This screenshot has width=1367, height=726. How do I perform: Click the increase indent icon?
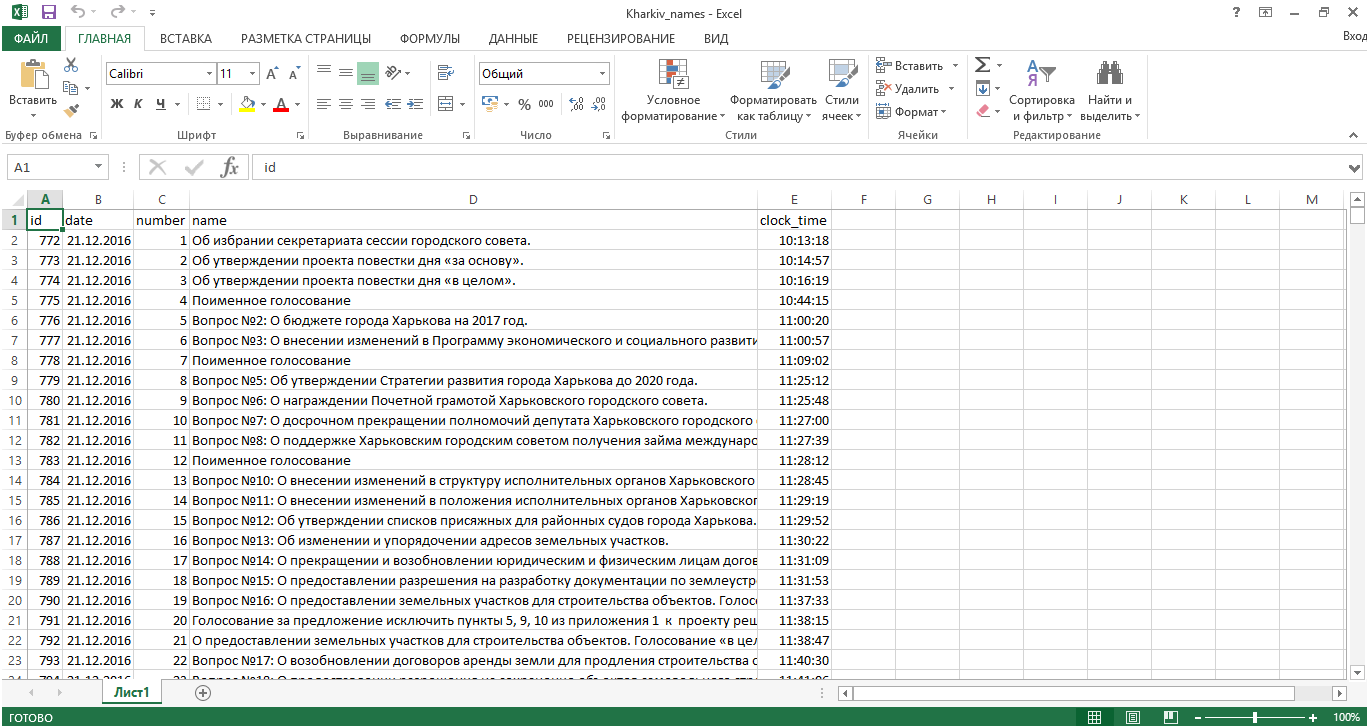pos(417,104)
